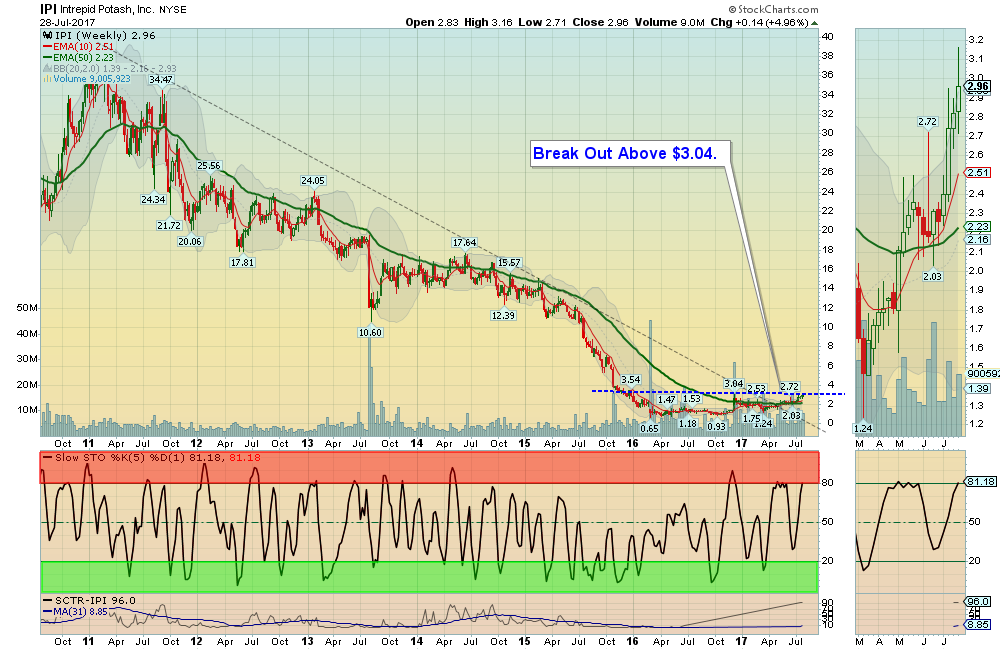Screen dimensions: 1000x650
Task: Click the Slow STO %K(5) %D(1) label
Action: click(x=120, y=458)
